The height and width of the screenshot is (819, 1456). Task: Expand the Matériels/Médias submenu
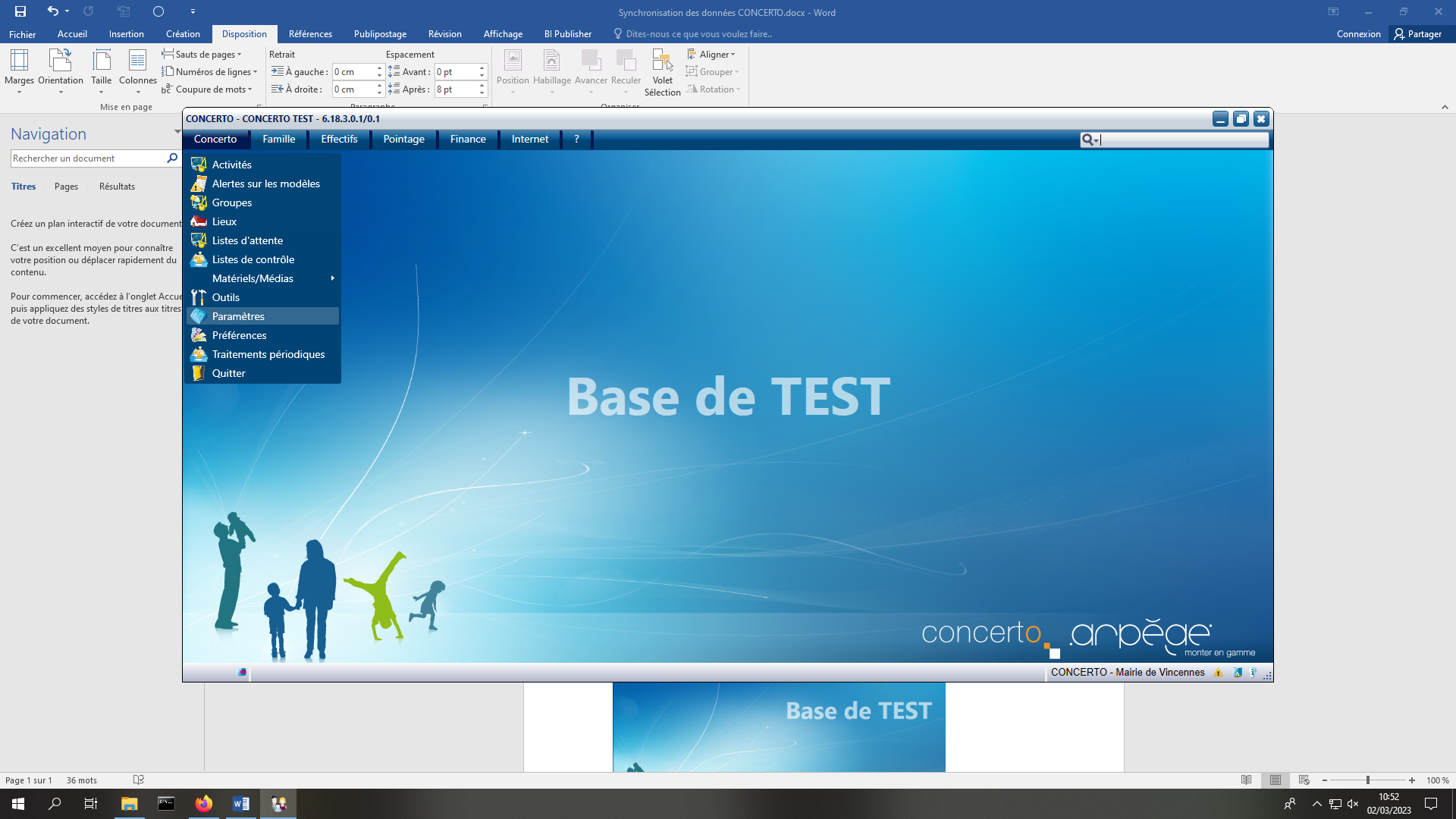tap(262, 278)
